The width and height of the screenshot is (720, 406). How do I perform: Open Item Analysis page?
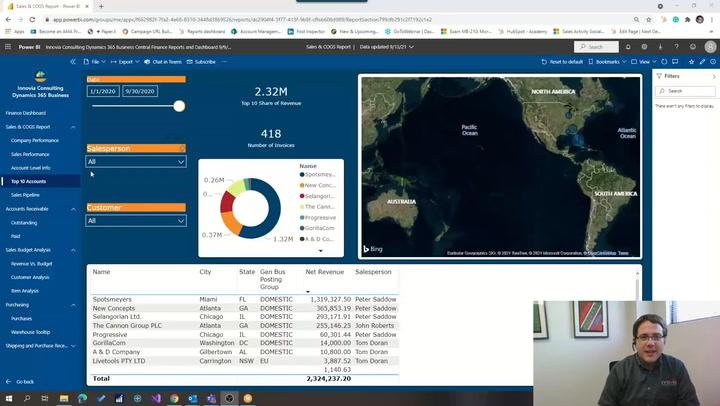coord(25,291)
